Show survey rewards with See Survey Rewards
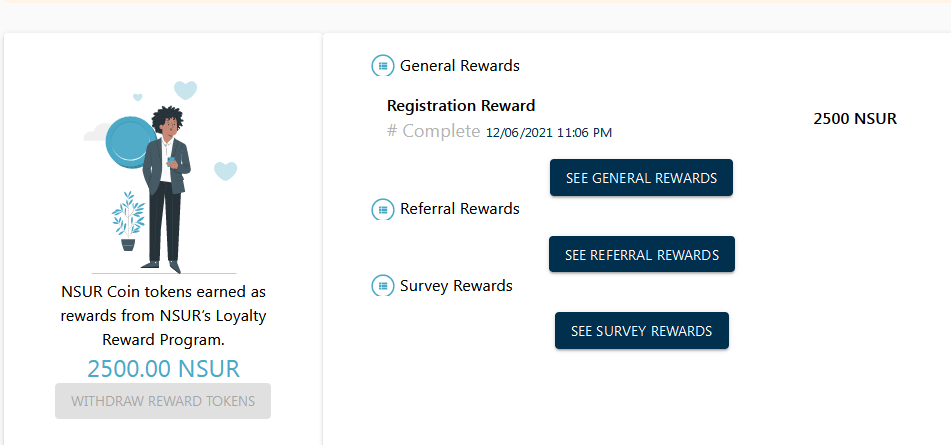The height and width of the screenshot is (445, 951). pos(641,331)
